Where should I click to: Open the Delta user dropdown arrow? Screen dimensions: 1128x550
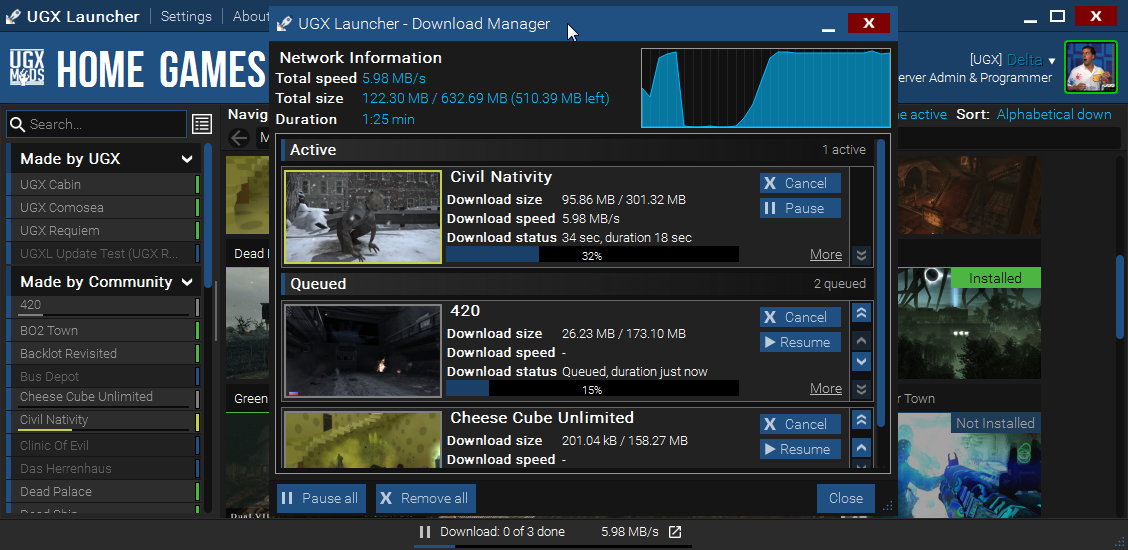pos(1052,60)
